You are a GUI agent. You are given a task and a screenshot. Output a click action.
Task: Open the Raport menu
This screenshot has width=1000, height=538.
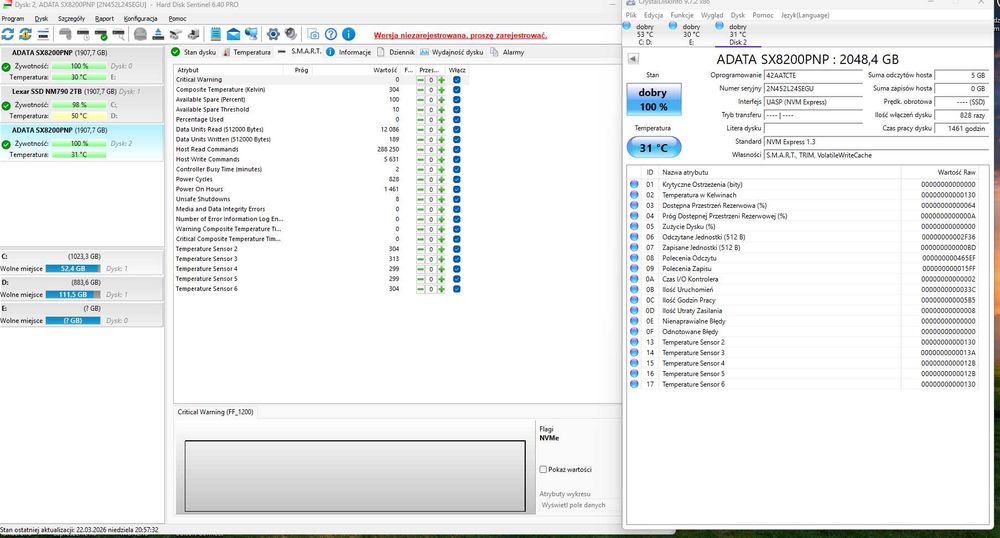pyautogui.click(x=105, y=18)
